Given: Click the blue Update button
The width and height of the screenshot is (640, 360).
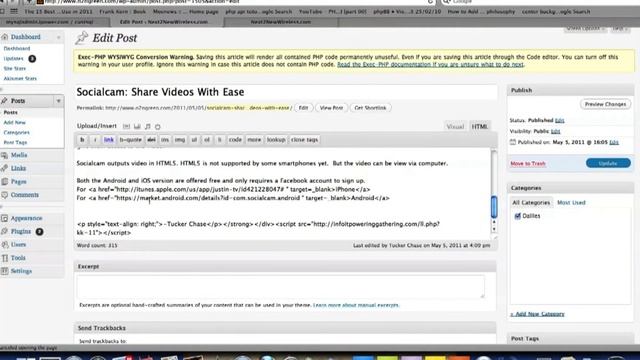Looking at the screenshot, I should pyautogui.click(x=608, y=163).
